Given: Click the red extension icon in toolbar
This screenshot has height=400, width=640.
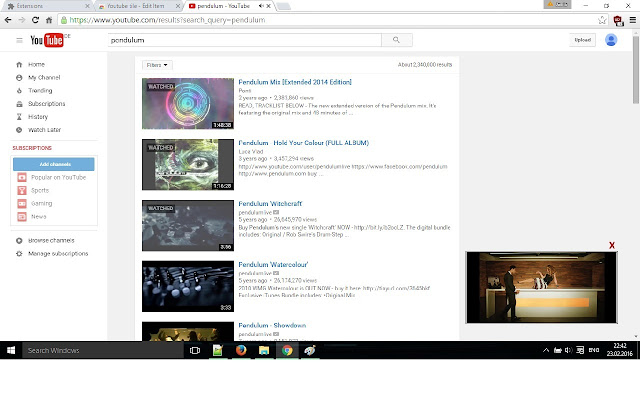Looking at the screenshot, I should pos(618,20).
